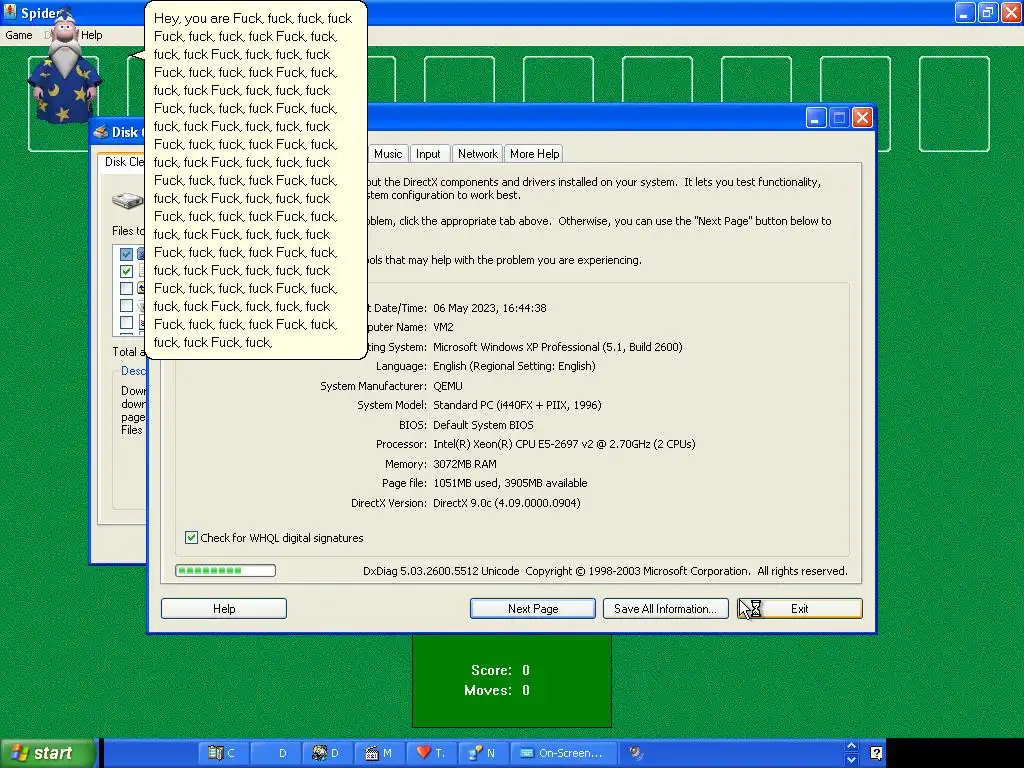The image size is (1024, 768).
Task: Click the 'QEMU' system manufacturer value
Action: tap(447, 386)
